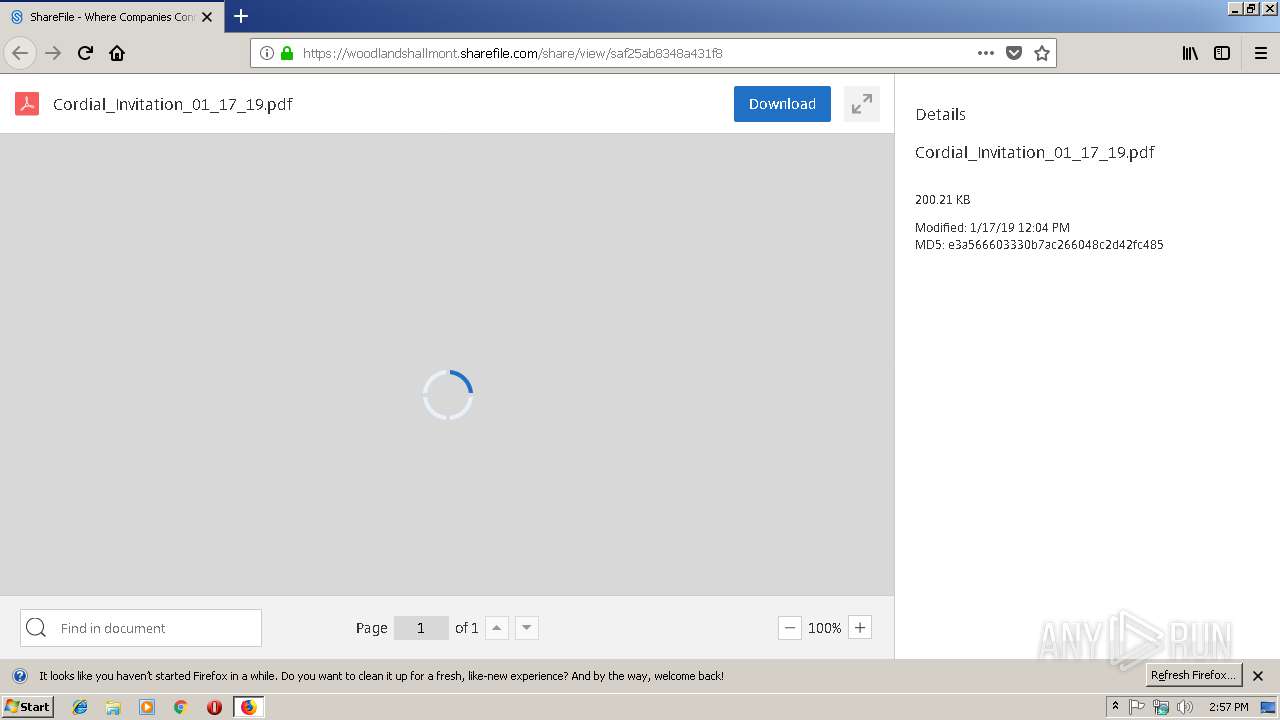Click the 2:57 PM clock

click(x=1229, y=707)
